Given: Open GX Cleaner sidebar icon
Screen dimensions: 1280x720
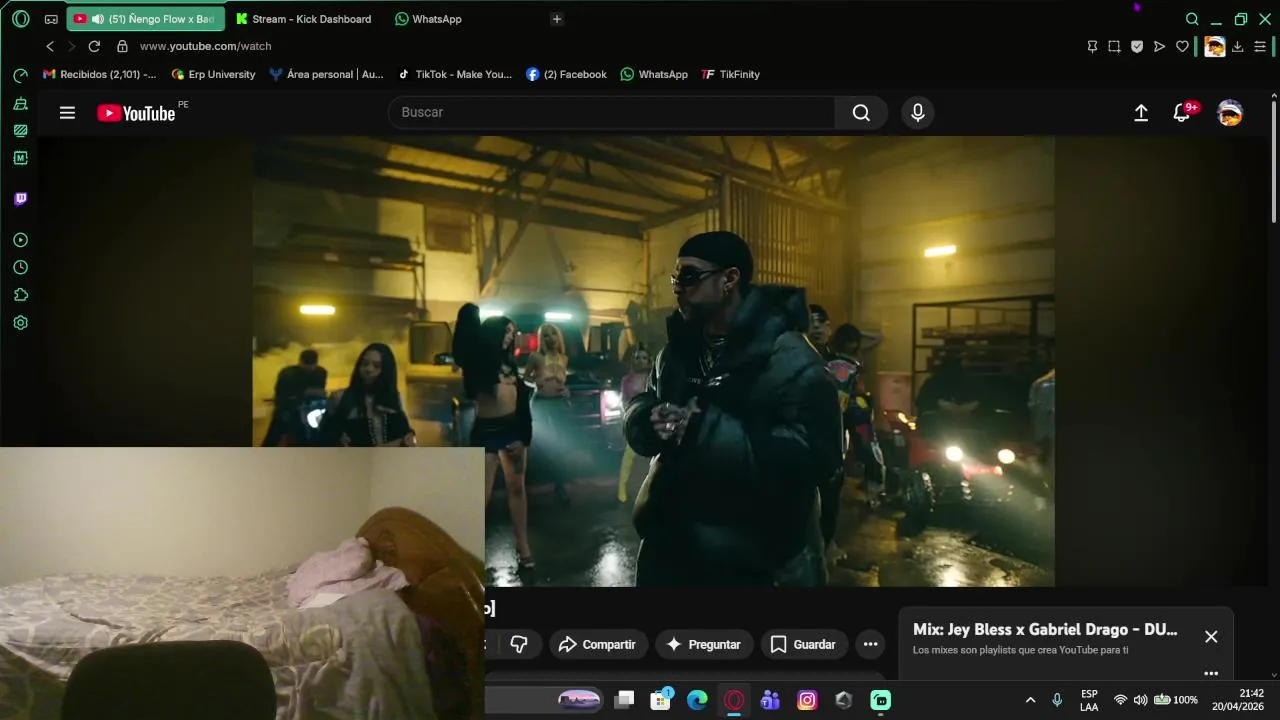Looking at the screenshot, I should click(x=20, y=103).
